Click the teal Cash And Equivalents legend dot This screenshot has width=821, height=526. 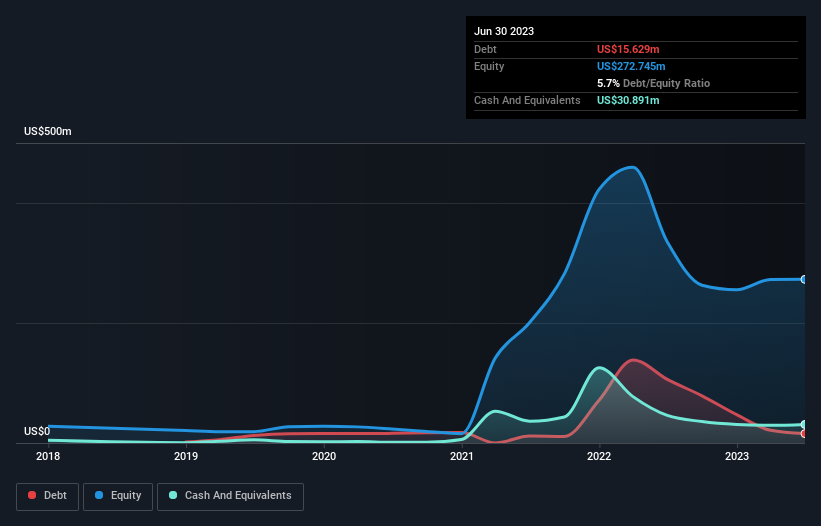click(173, 495)
